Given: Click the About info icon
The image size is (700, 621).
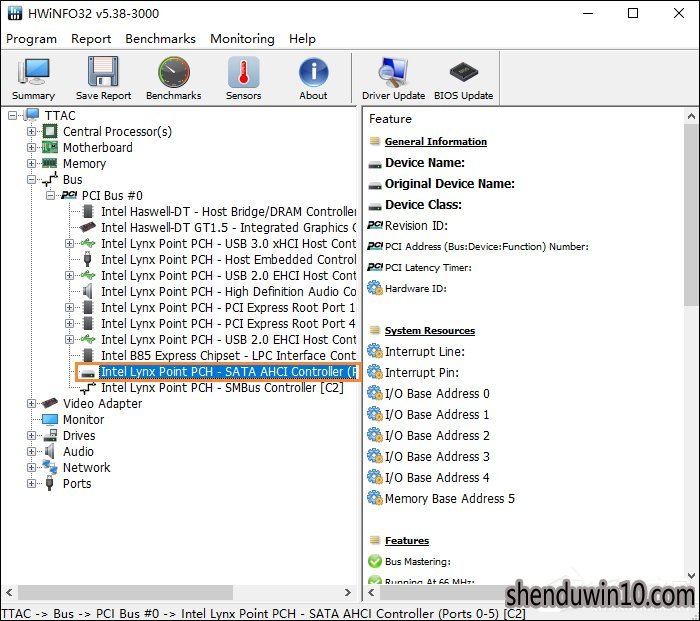Looking at the screenshot, I should click(x=313, y=71).
